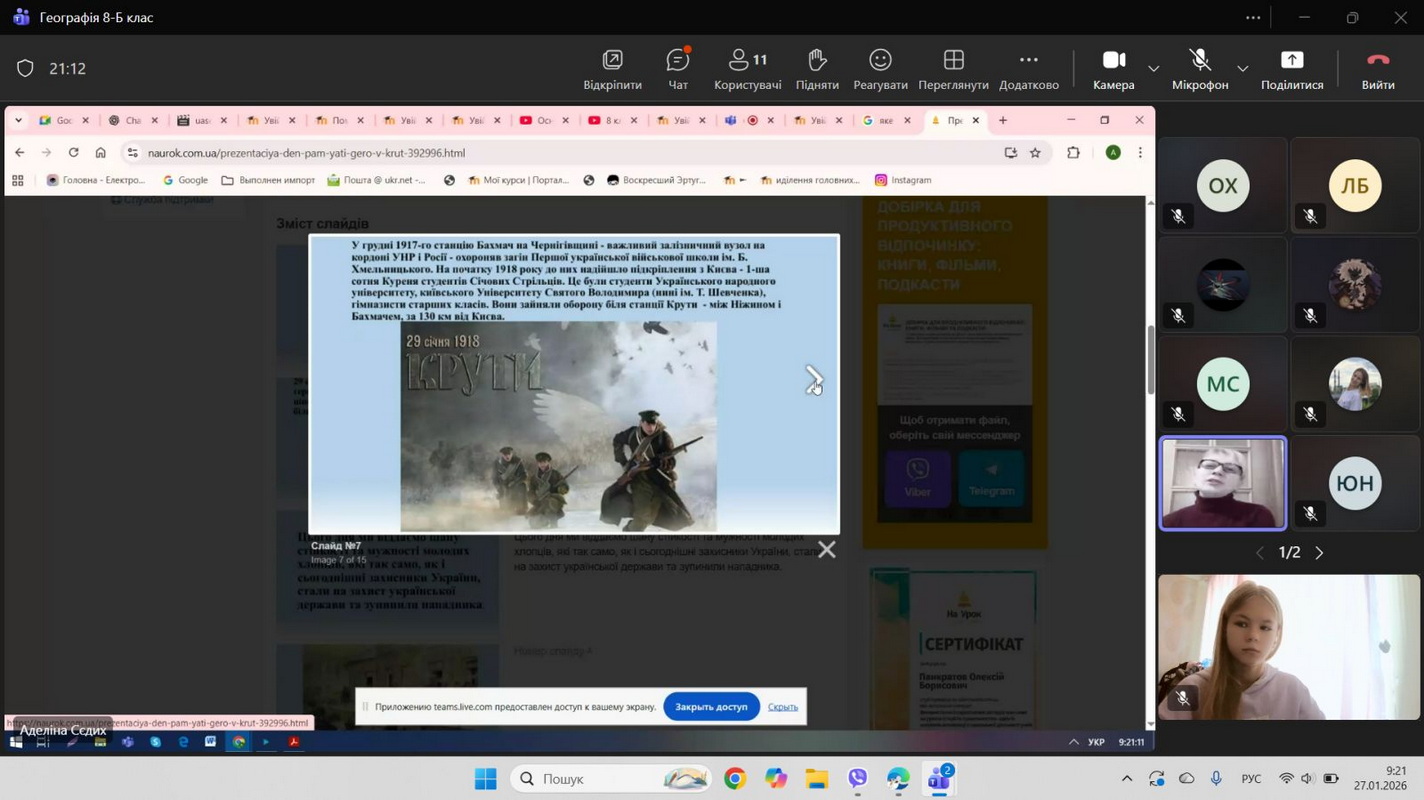Expand microphone options dropdown arrow
This screenshot has width=1424, height=800.
pos(1242,69)
